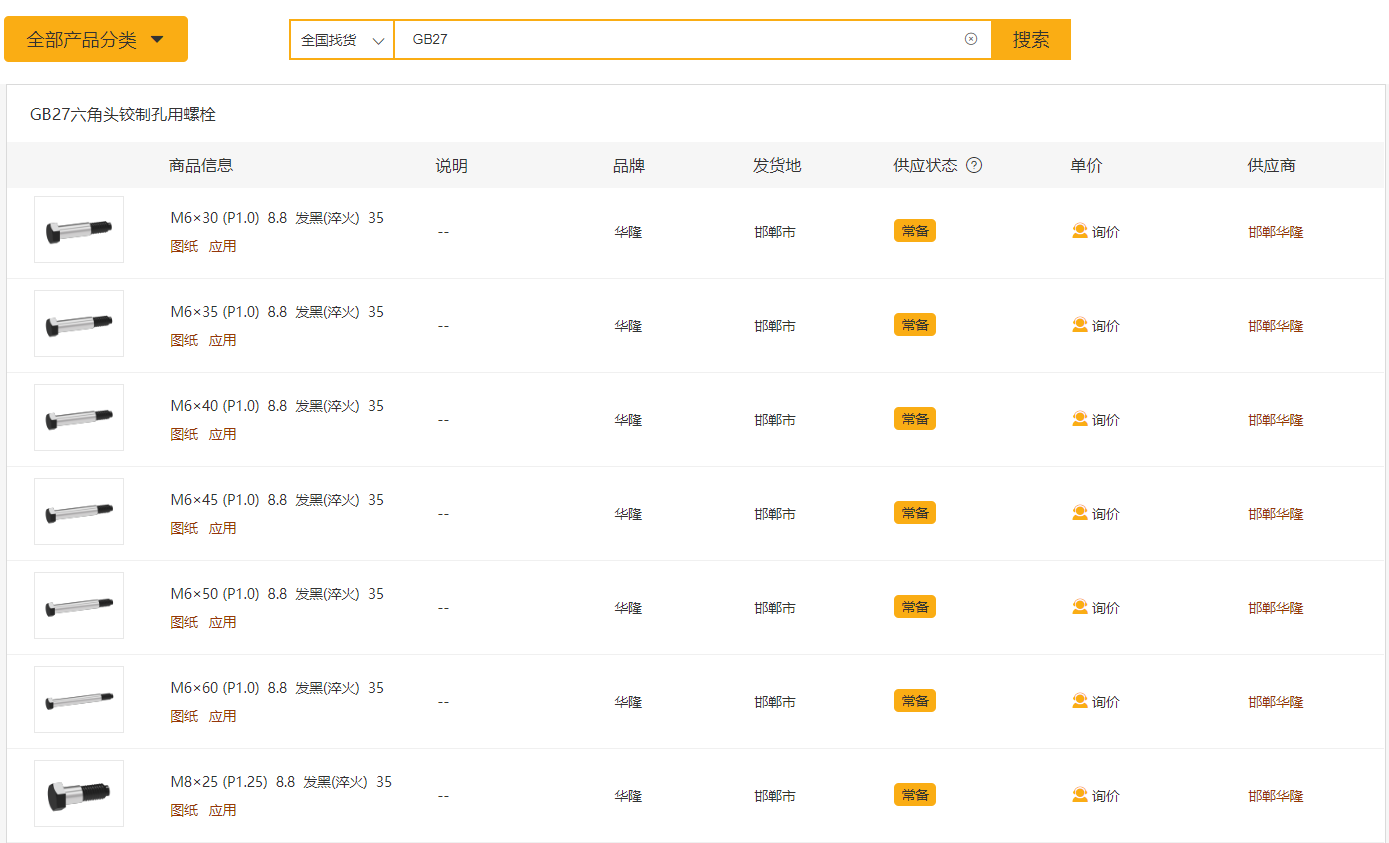Expand the 全国找货 search scope dropdown
This screenshot has width=1389, height=843.
click(342, 40)
